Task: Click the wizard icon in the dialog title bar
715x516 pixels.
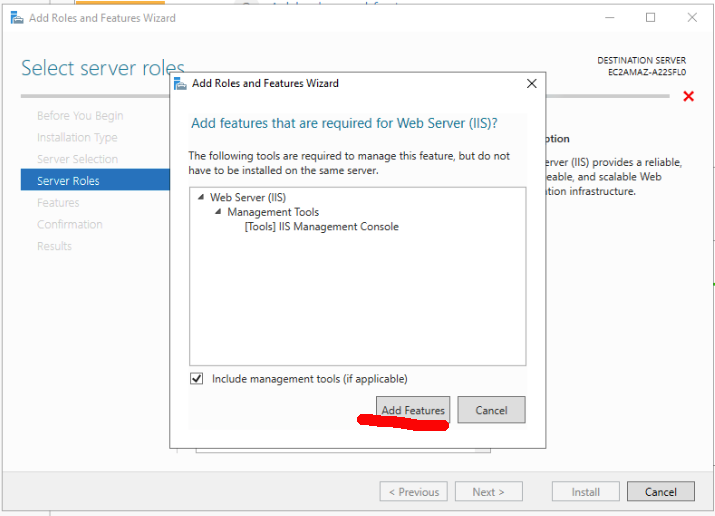Action: (x=180, y=84)
